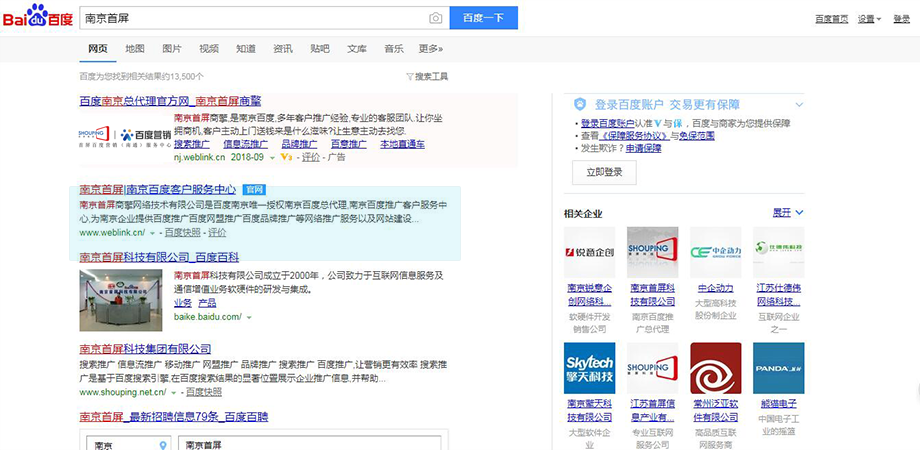Viewport: 920px width, 450px height.
Task: Click the V3 credit badge icon
Action: point(286,157)
